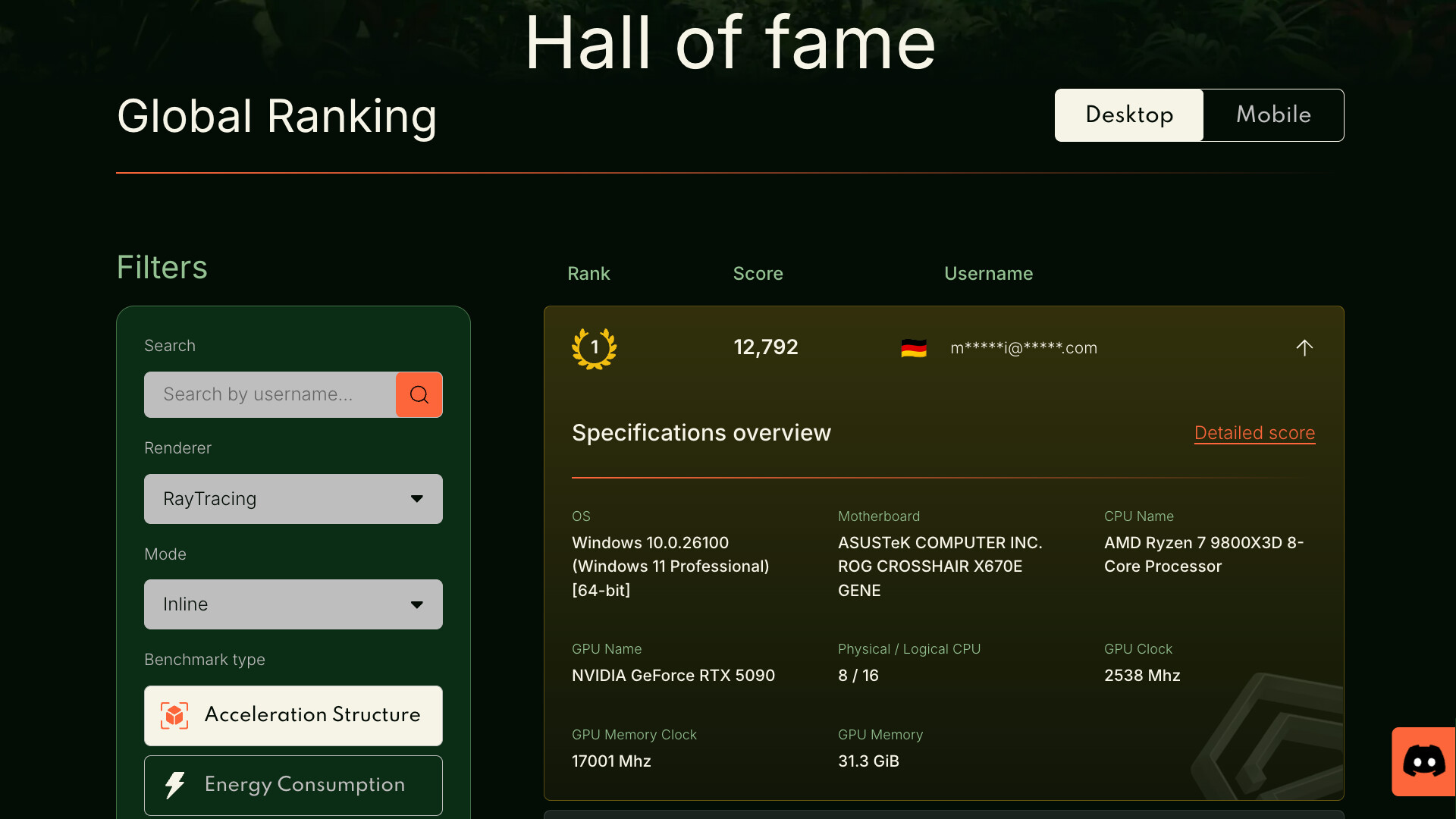Click the magnifying glass search icon
This screenshot has height=819, width=1456.
click(x=419, y=394)
